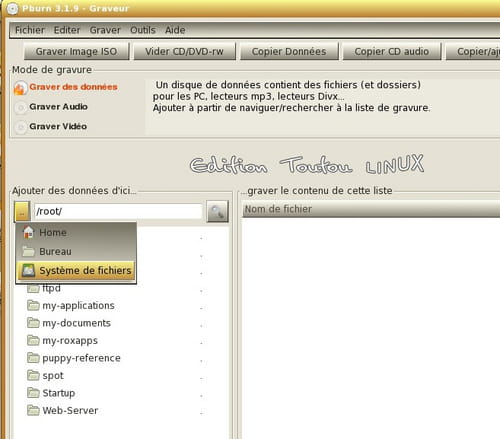
Task: Choose Système de fichiers menu entry
Action: point(76,270)
